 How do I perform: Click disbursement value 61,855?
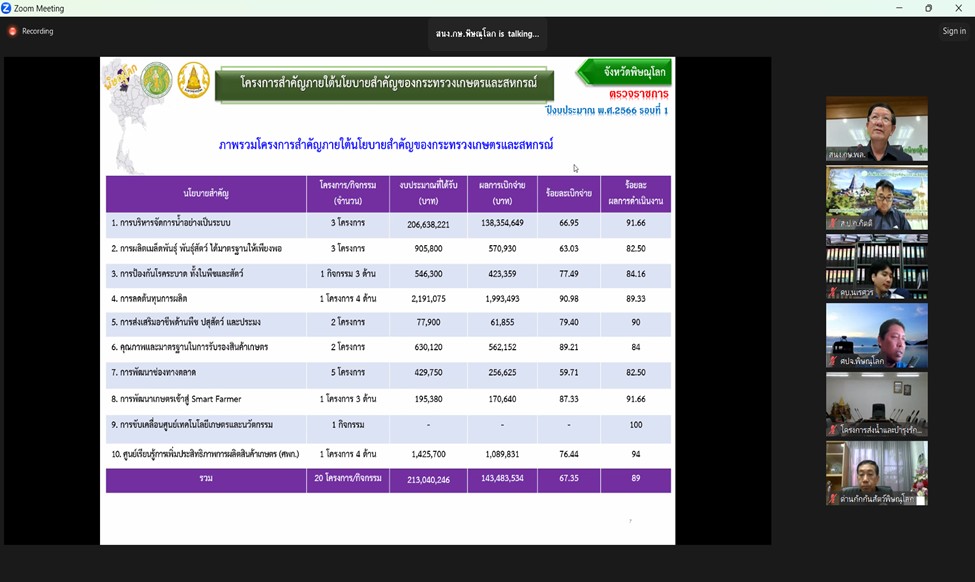pyautogui.click(x=502, y=323)
